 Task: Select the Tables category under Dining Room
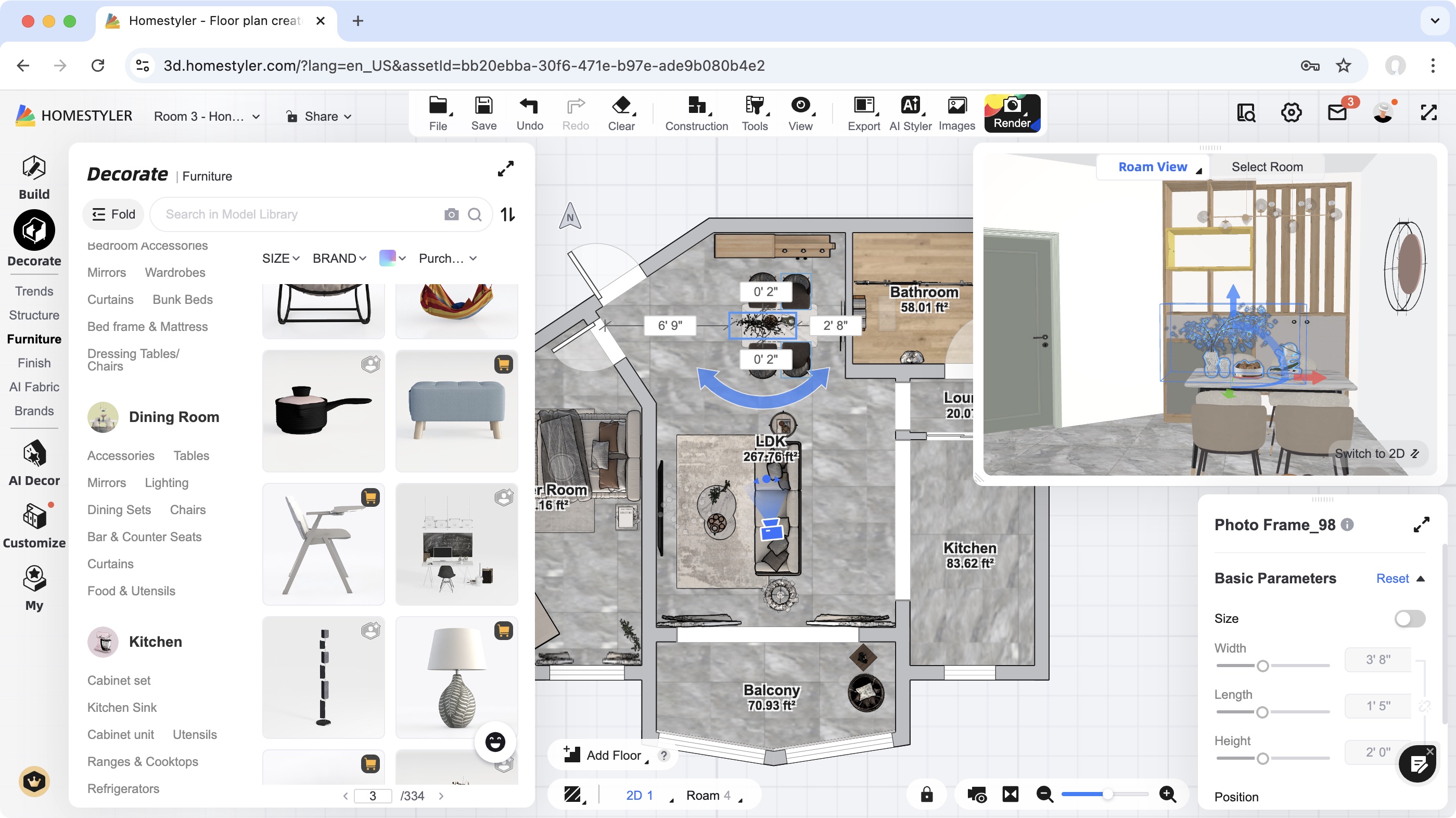point(191,456)
